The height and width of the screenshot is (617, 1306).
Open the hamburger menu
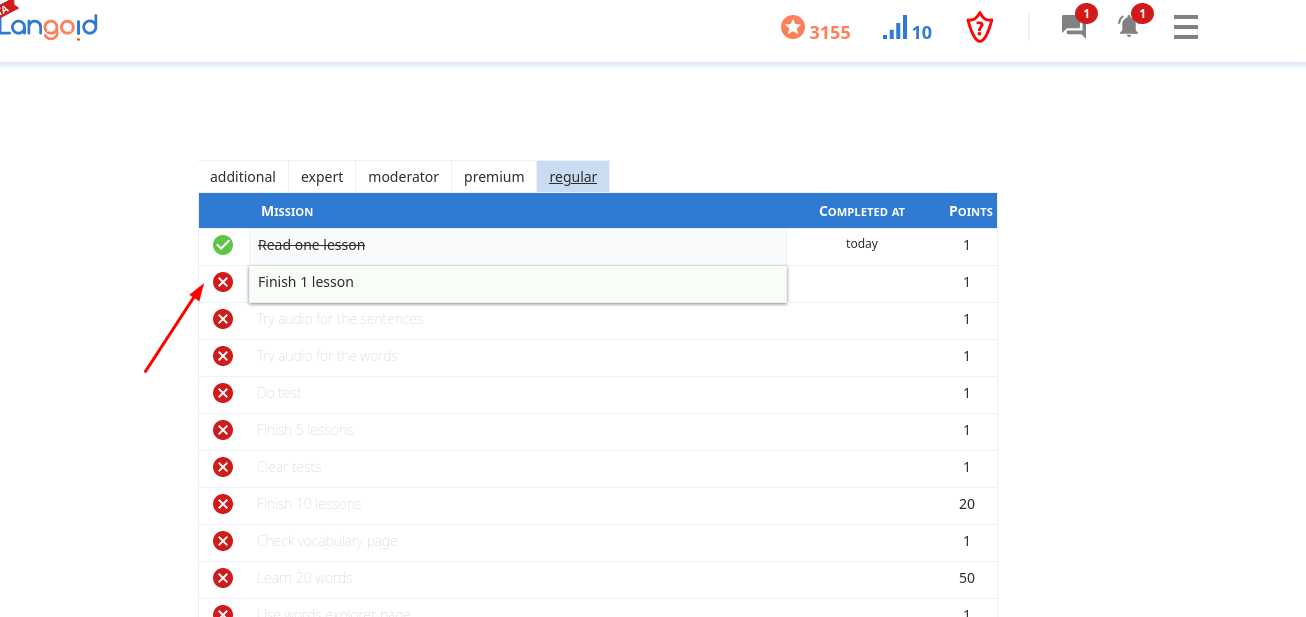pyautogui.click(x=1186, y=27)
